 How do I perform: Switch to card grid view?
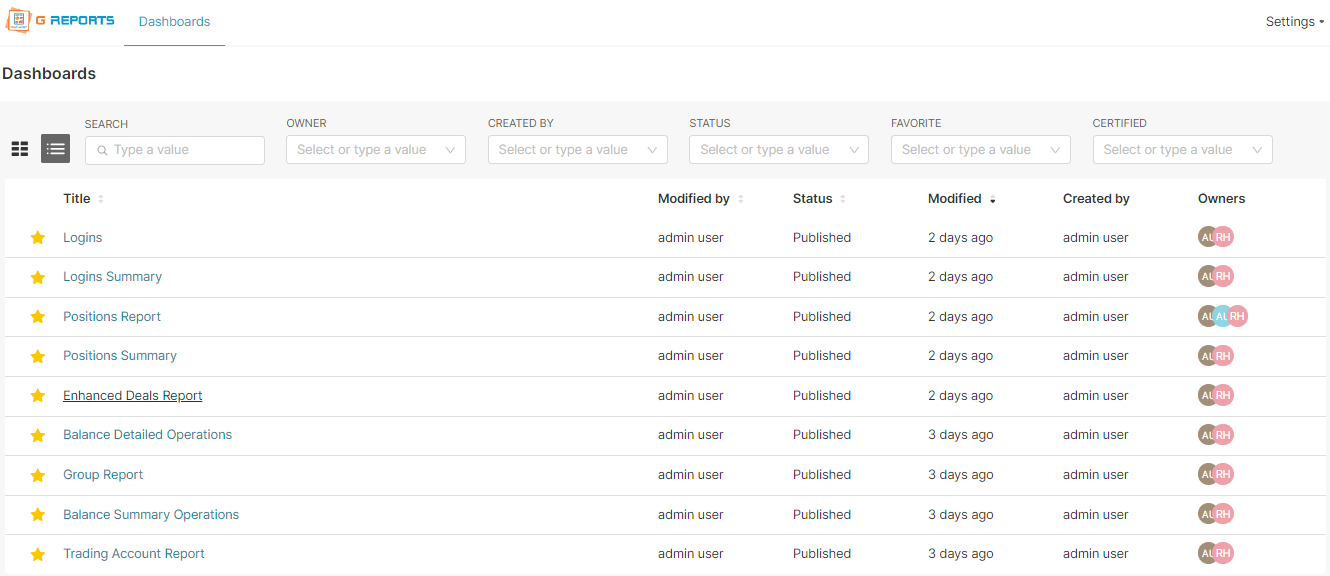click(x=20, y=149)
